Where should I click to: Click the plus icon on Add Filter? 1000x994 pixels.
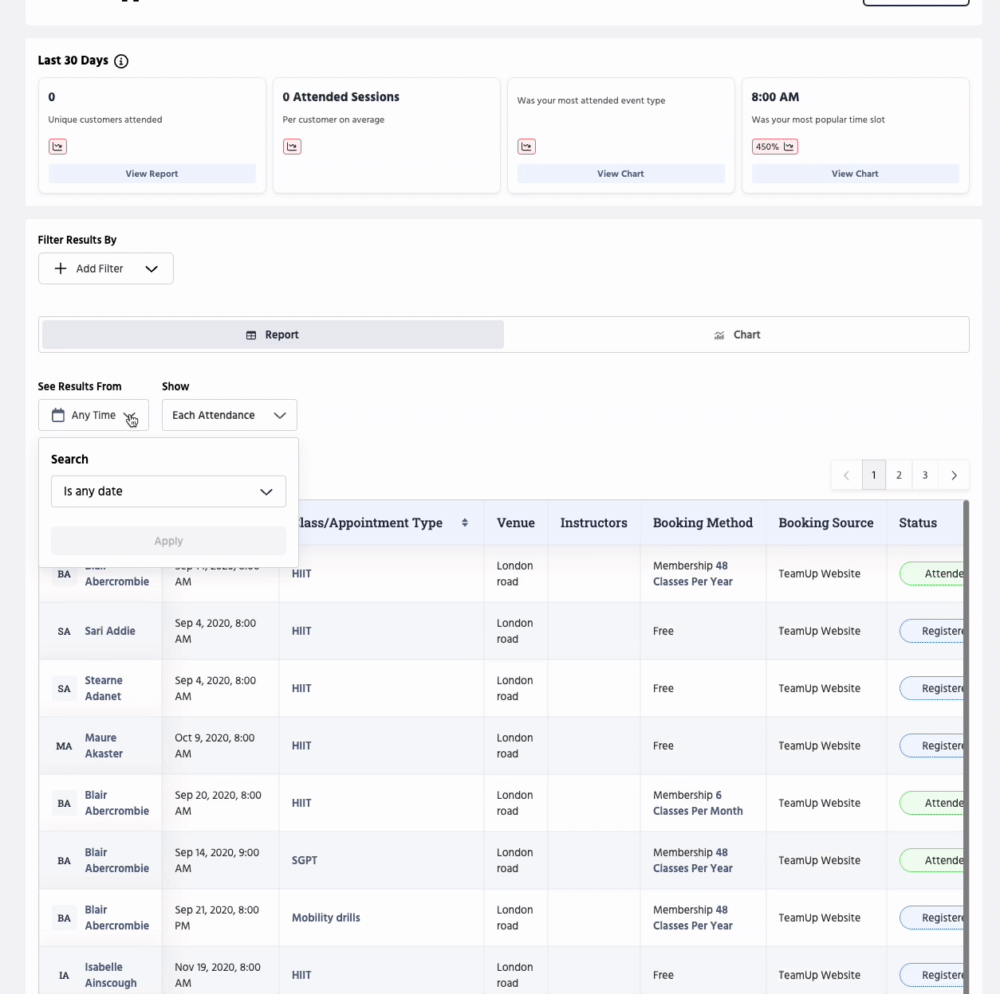[60, 269]
